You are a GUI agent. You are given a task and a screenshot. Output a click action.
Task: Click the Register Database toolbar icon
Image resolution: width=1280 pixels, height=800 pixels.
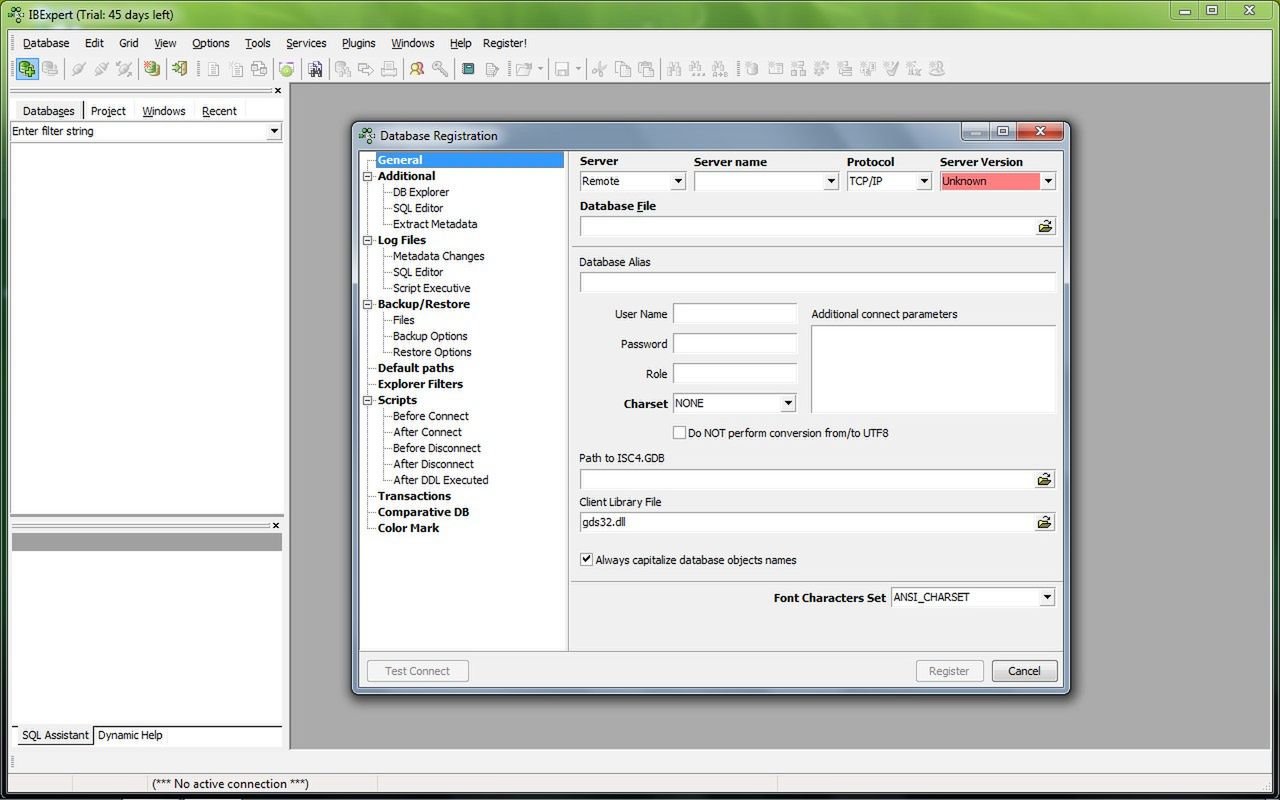27,69
